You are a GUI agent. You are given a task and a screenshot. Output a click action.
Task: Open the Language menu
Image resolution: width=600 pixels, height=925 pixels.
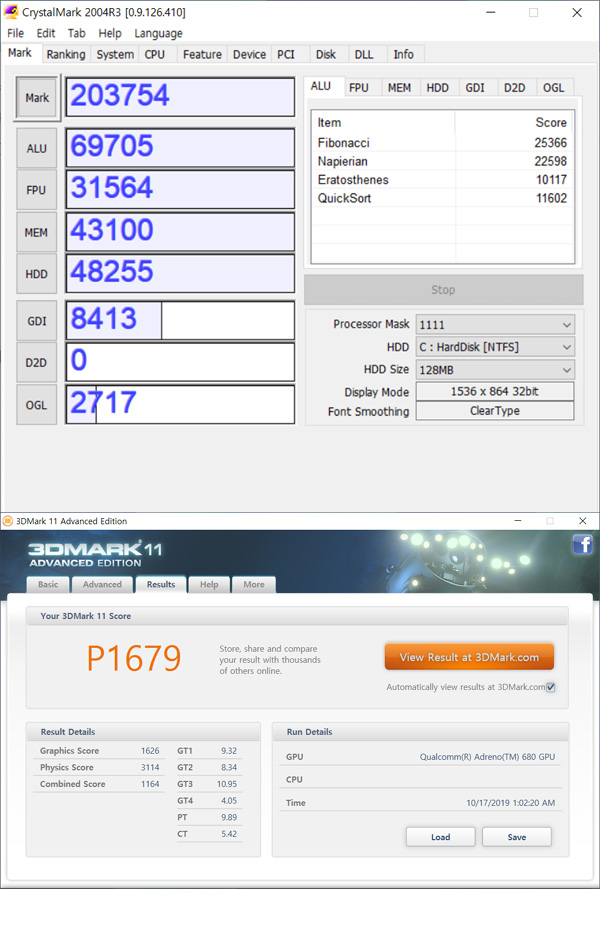pos(158,33)
